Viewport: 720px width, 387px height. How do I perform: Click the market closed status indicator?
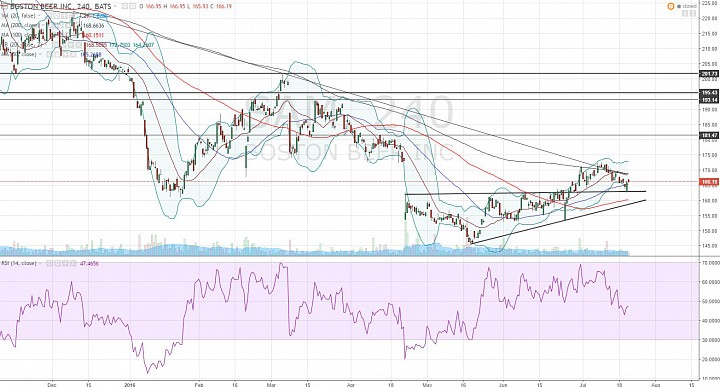tap(688, 6)
